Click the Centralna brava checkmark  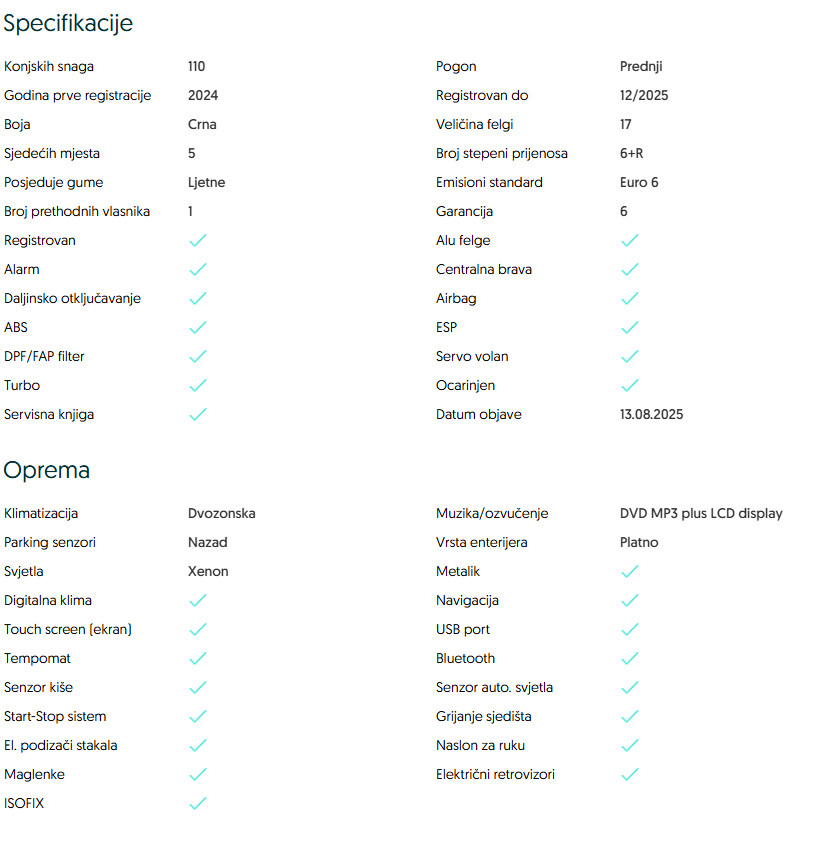click(630, 270)
